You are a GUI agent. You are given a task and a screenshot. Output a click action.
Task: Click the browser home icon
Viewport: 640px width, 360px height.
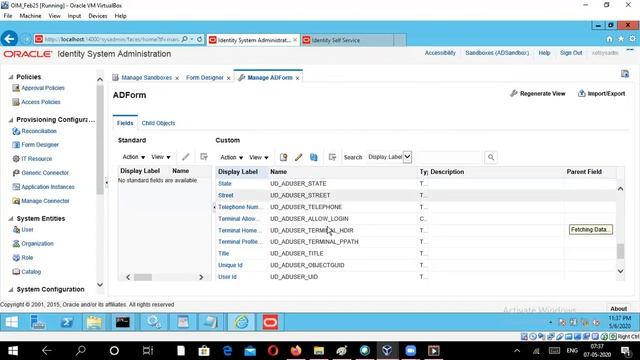coord(609,39)
